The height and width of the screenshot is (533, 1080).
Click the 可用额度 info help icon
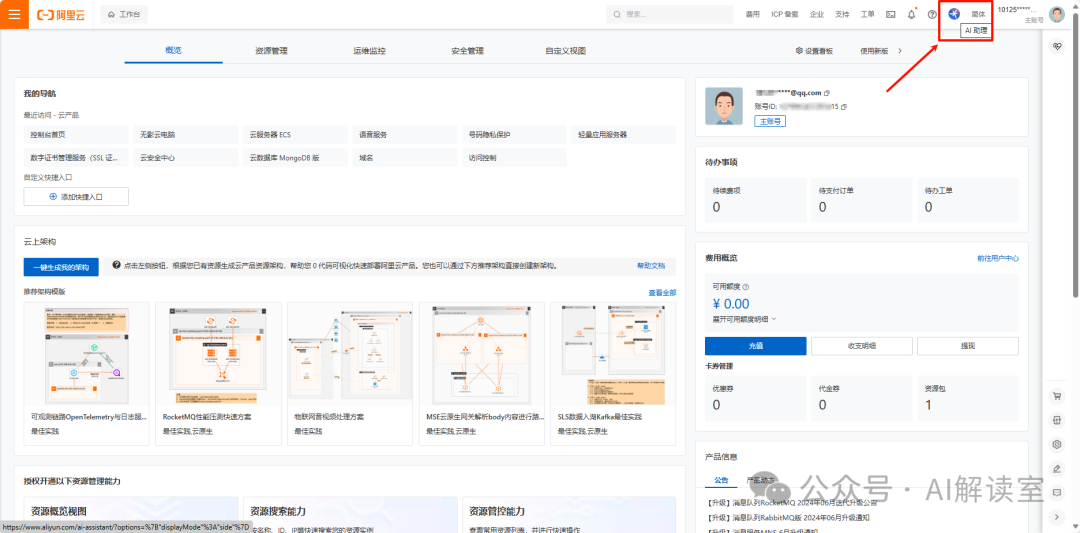click(x=745, y=287)
